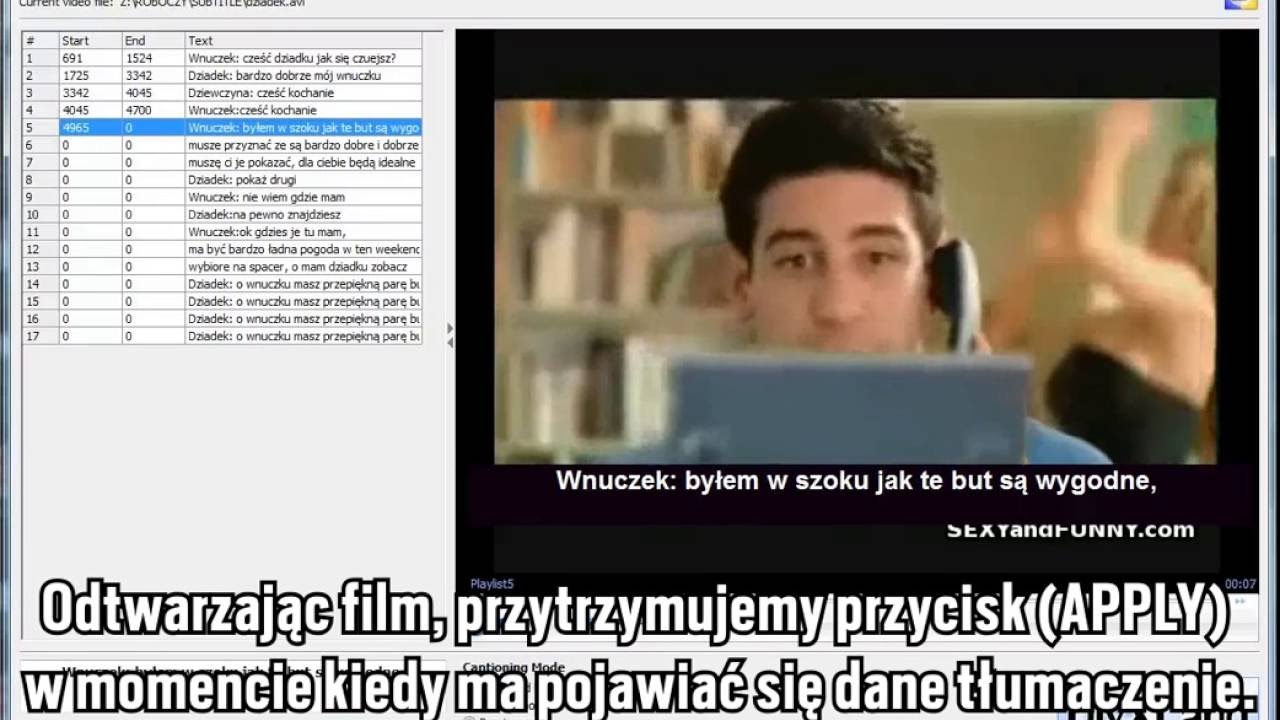
Task: Click End value 4045 in row 3
Action: pyautogui.click(x=139, y=93)
